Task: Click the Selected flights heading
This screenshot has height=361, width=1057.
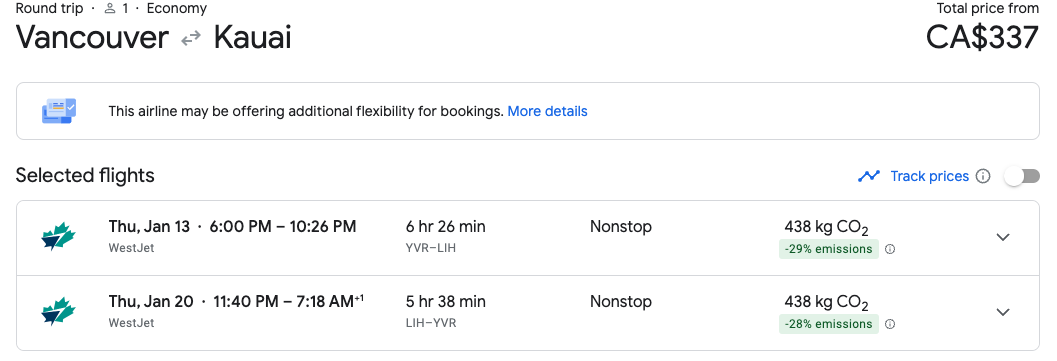Action: (x=85, y=176)
